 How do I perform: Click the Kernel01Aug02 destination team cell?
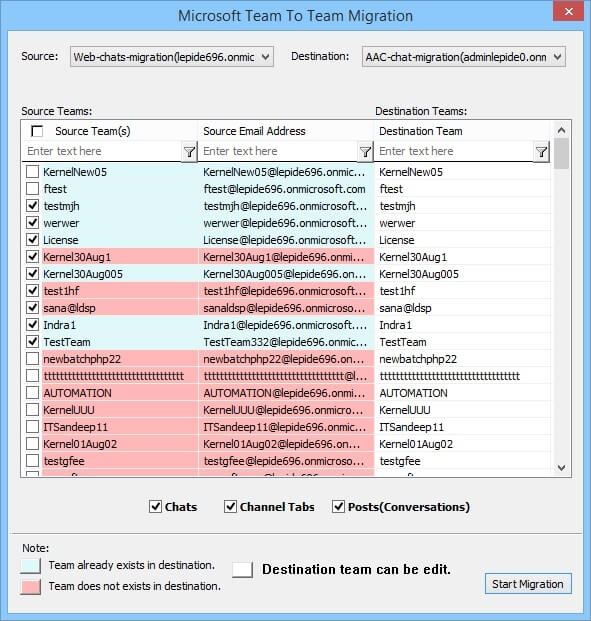pos(462,444)
